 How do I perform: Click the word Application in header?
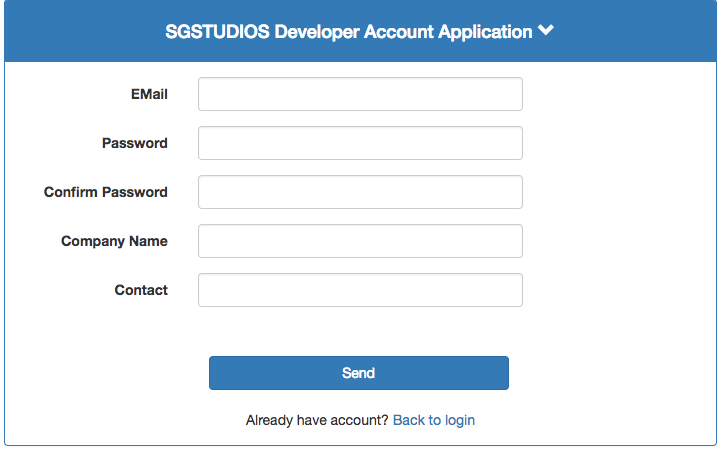coord(485,32)
